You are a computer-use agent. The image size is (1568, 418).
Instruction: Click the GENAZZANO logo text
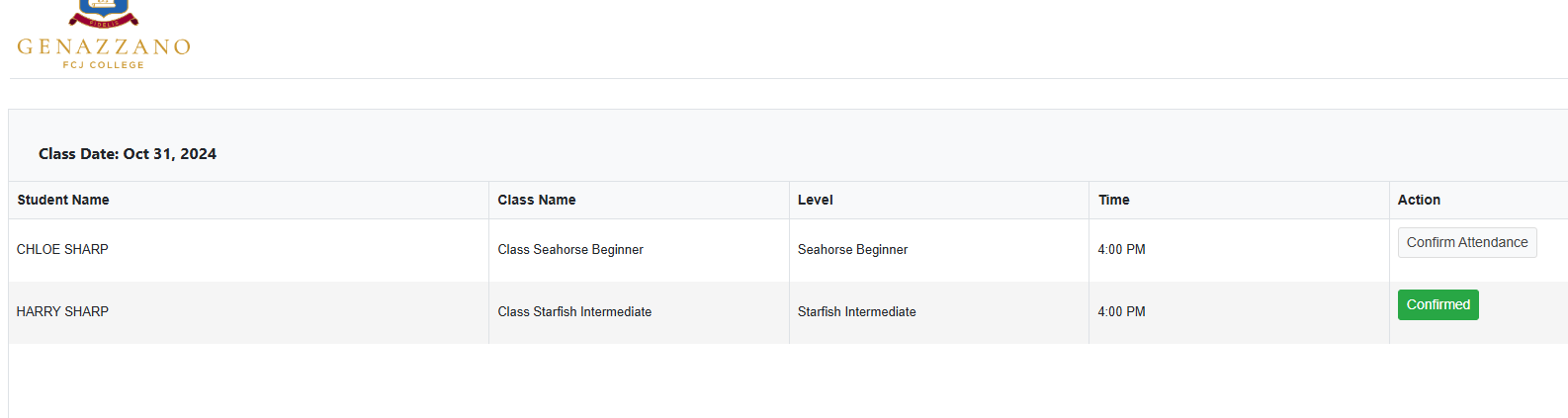pyautogui.click(x=104, y=46)
